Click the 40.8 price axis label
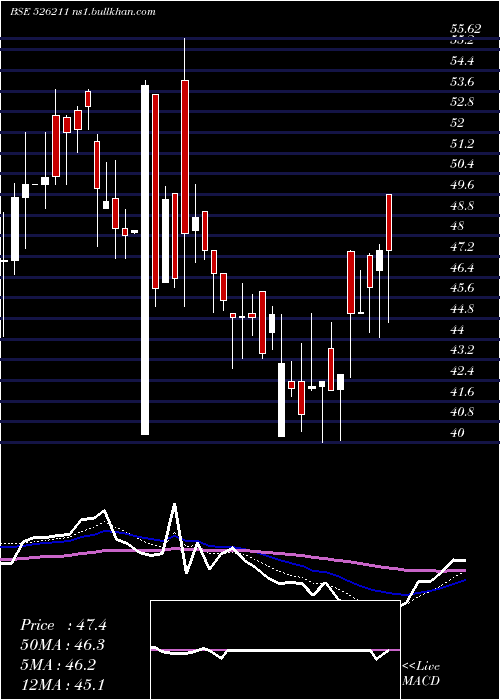Screen dimensions: 500x700 pyautogui.click(x=462, y=412)
